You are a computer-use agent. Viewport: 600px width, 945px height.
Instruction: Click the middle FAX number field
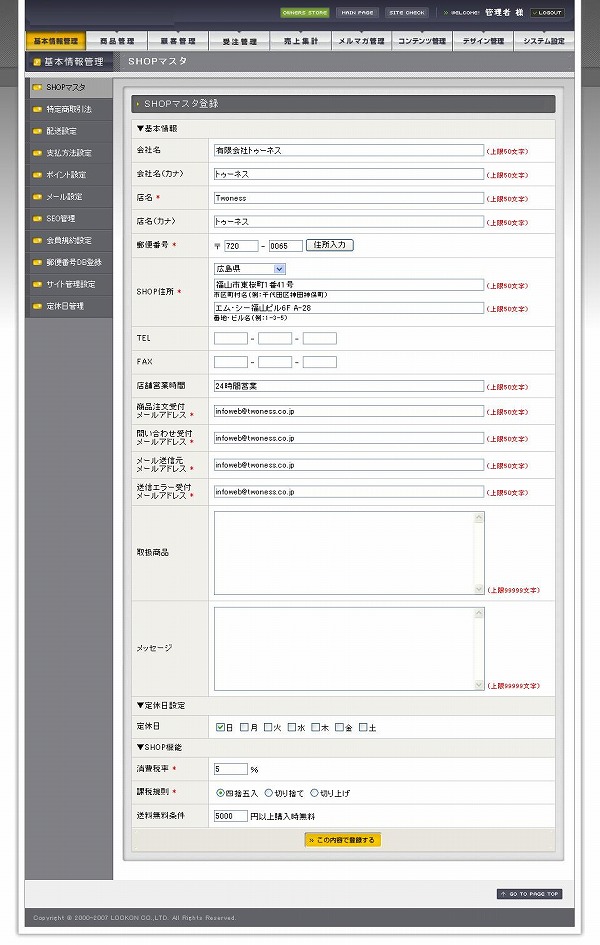[x=275, y=362]
